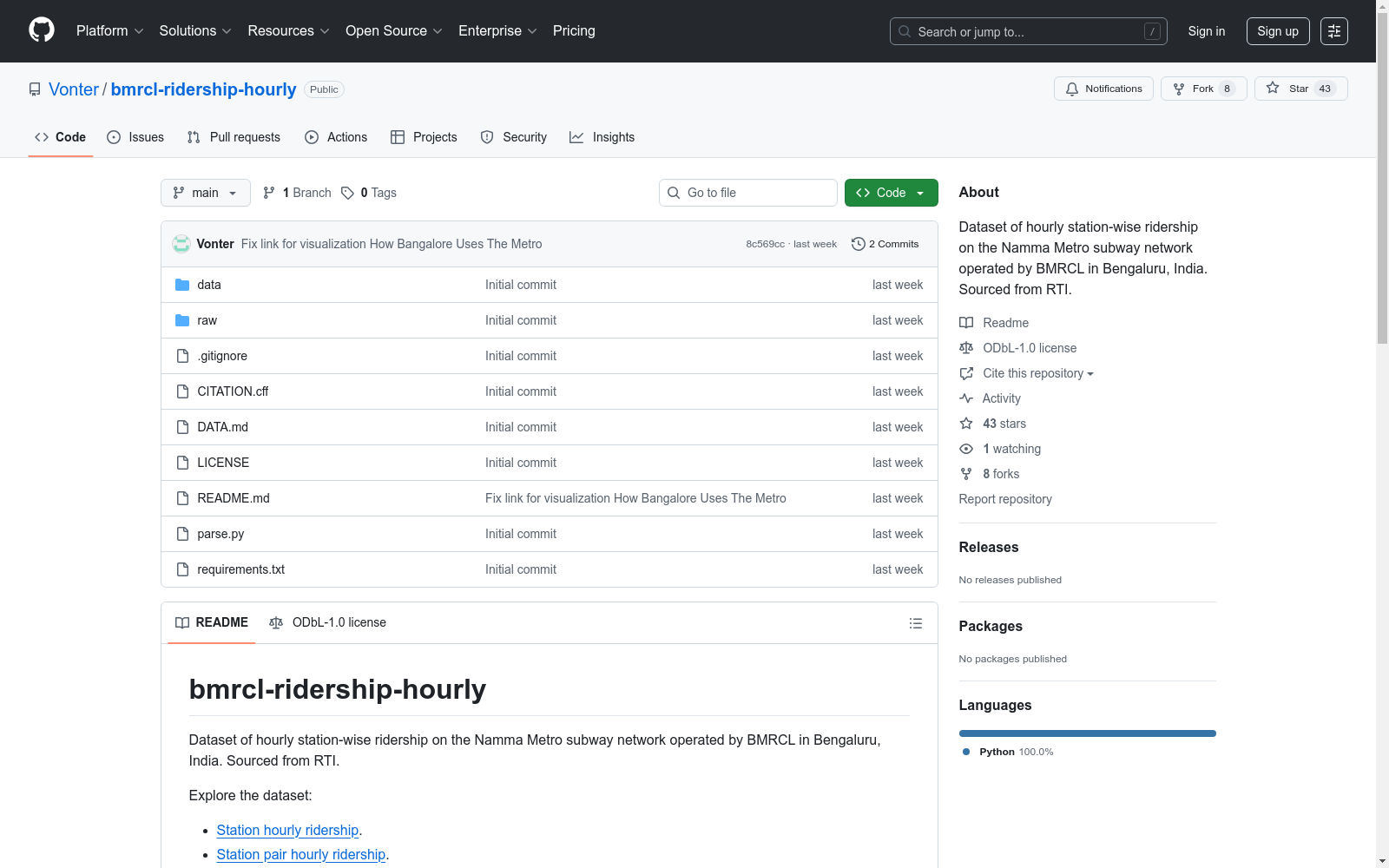
Task: Switch to the Issues tab
Action: pyautogui.click(x=135, y=137)
